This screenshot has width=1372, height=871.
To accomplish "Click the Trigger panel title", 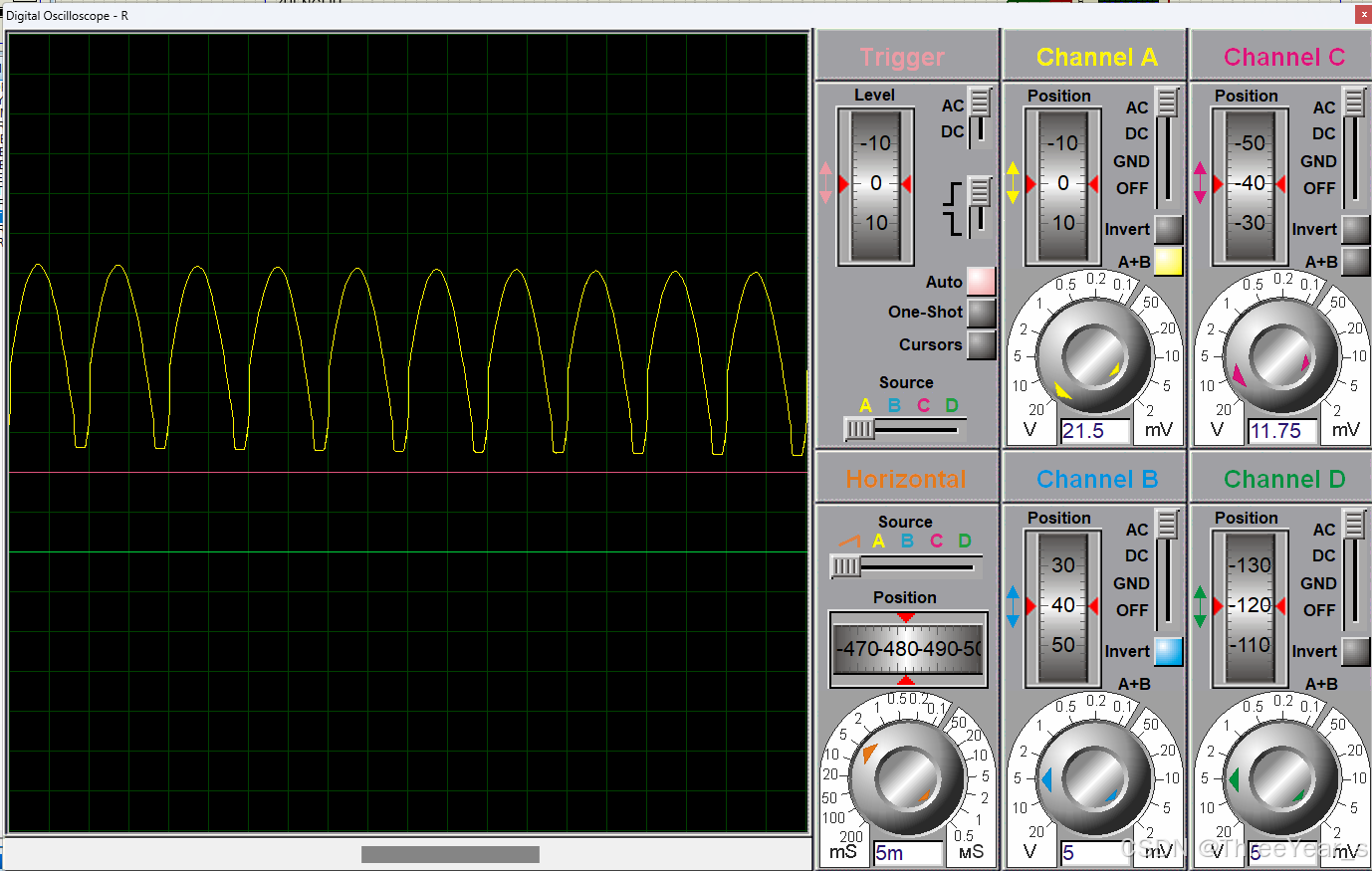I will click(902, 57).
